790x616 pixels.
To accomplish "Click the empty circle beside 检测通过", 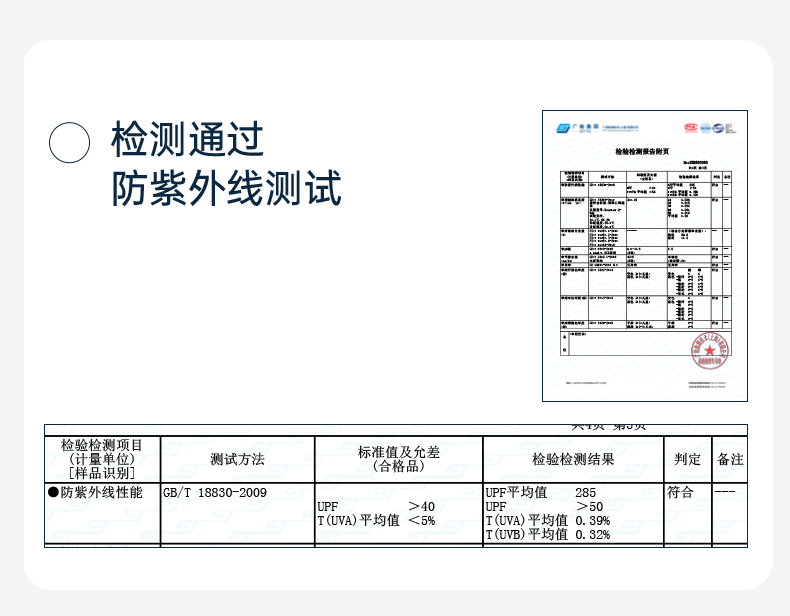I will tap(70, 143).
